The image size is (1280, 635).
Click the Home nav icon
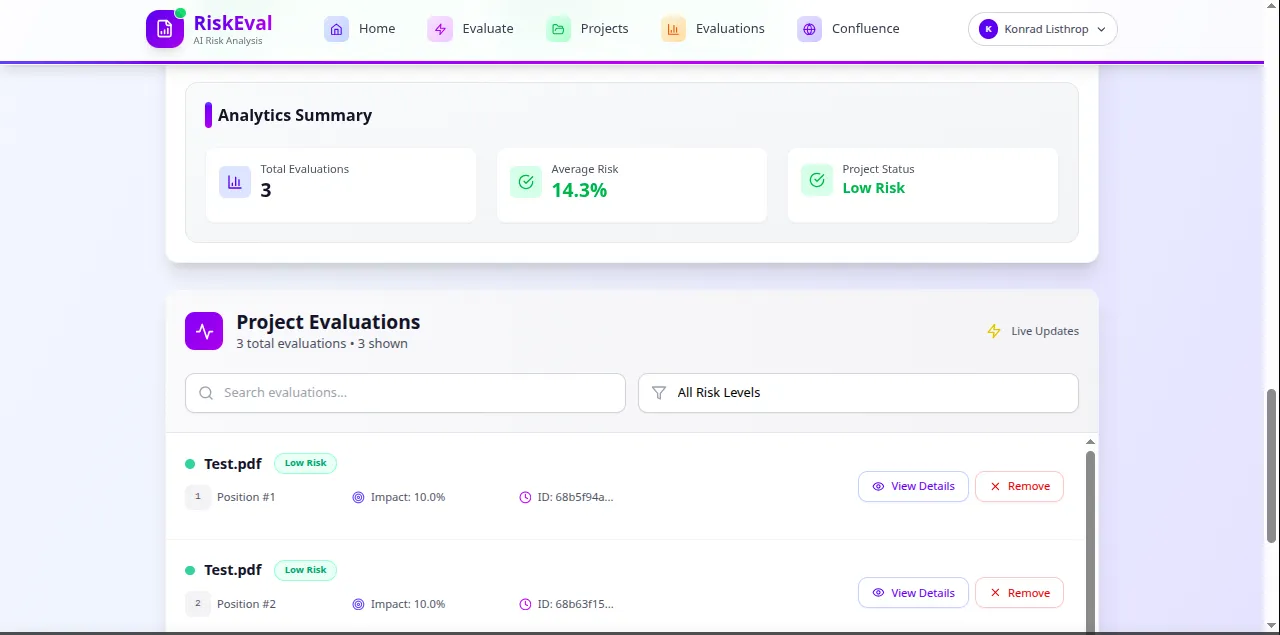[336, 29]
